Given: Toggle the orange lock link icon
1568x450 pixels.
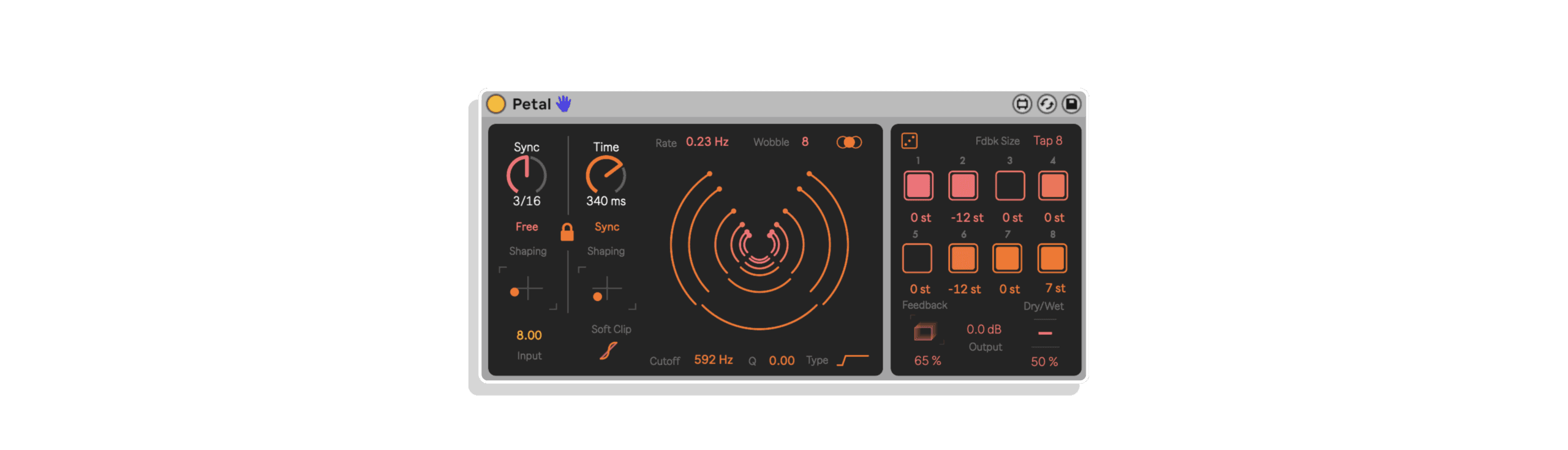Looking at the screenshot, I should pos(567,232).
